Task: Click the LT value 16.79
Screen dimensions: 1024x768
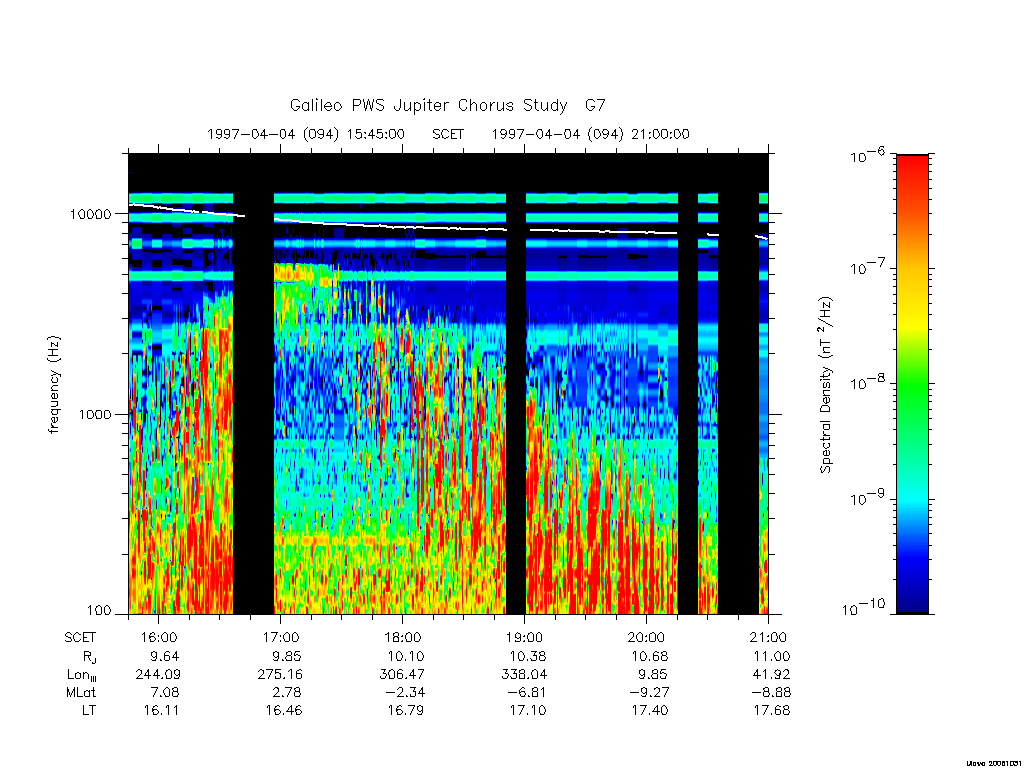Action: 406,710
